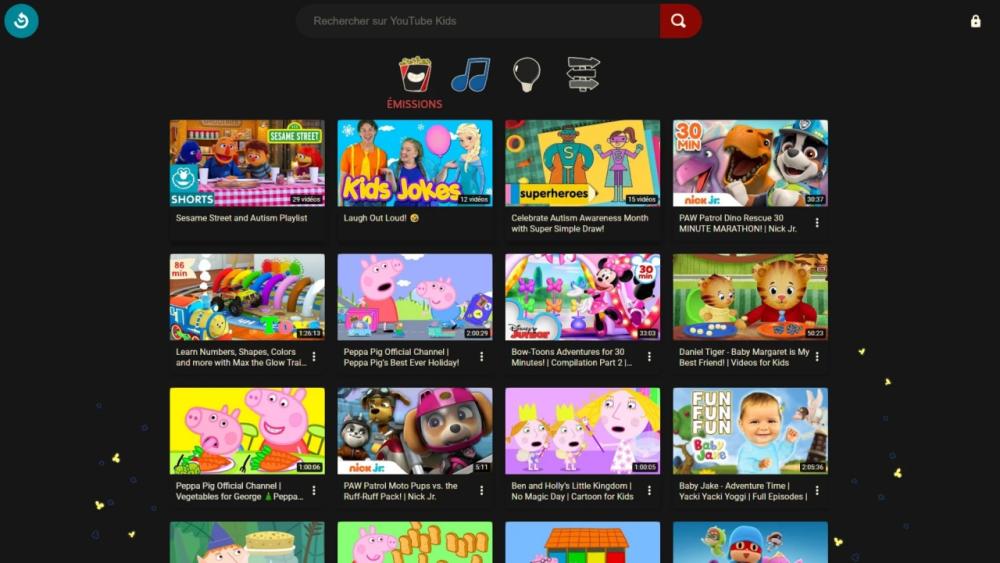This screenshot has height=563, width=1000.
Task: Click the teal back arrow icon
Action: pos(21,20)
